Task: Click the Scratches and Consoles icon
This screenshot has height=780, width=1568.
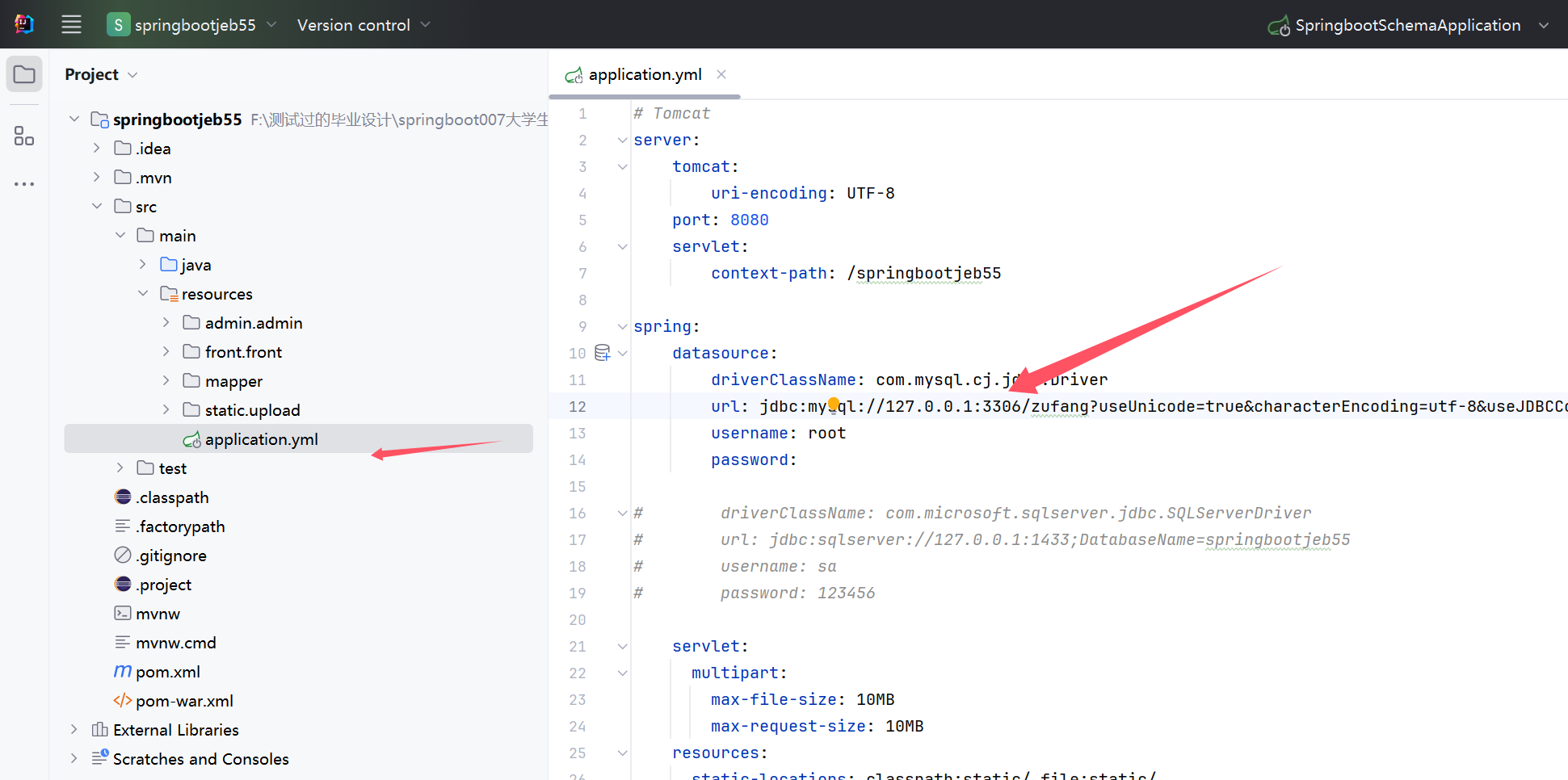Action: pos(100,757)
